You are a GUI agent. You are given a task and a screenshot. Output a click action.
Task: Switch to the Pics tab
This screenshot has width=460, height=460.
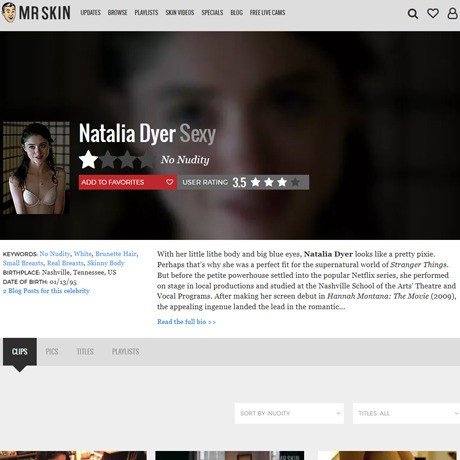coord(52,352)
